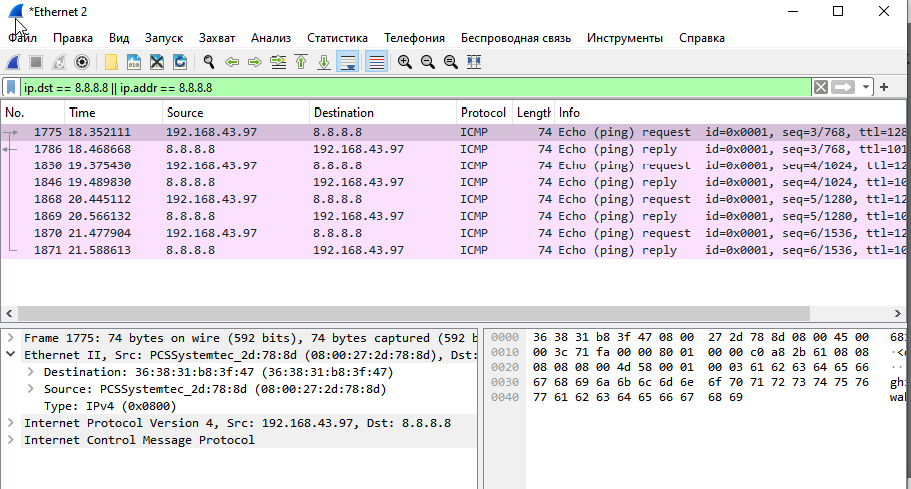This screenshot has width=911, height=489.
Task: Go to a specified packet number
Action: 278,62
